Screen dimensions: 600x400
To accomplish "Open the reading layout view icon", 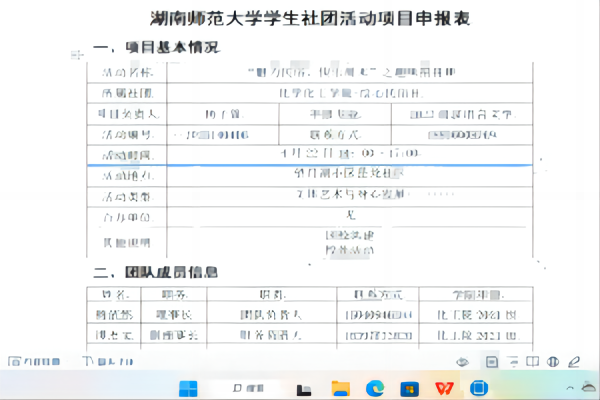I will tap(530, 362).
